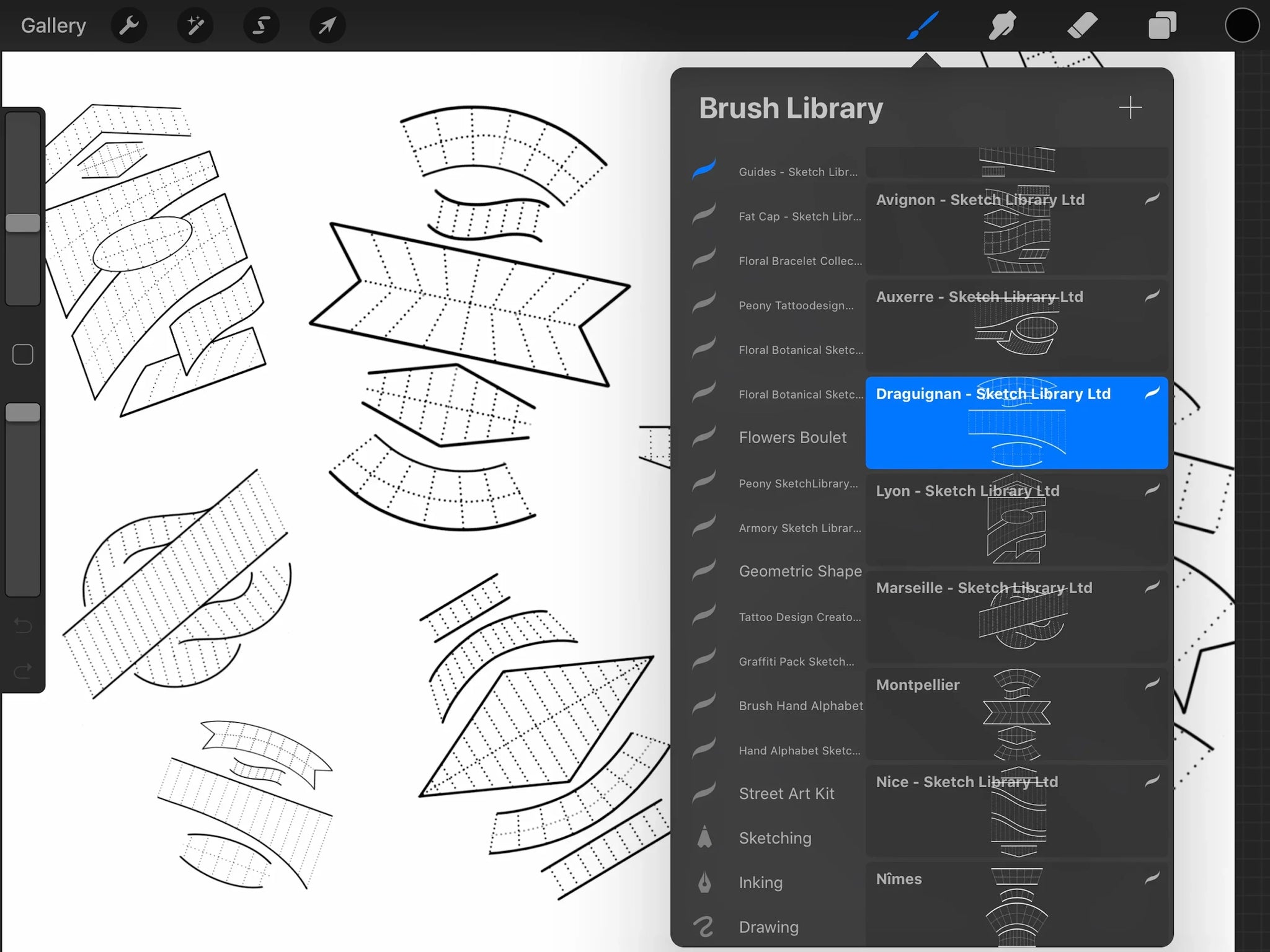Screen dimensions: 1270x952
Task: Open Graffiti Pack Sketch... brush set
Action: tap(776, 661)
